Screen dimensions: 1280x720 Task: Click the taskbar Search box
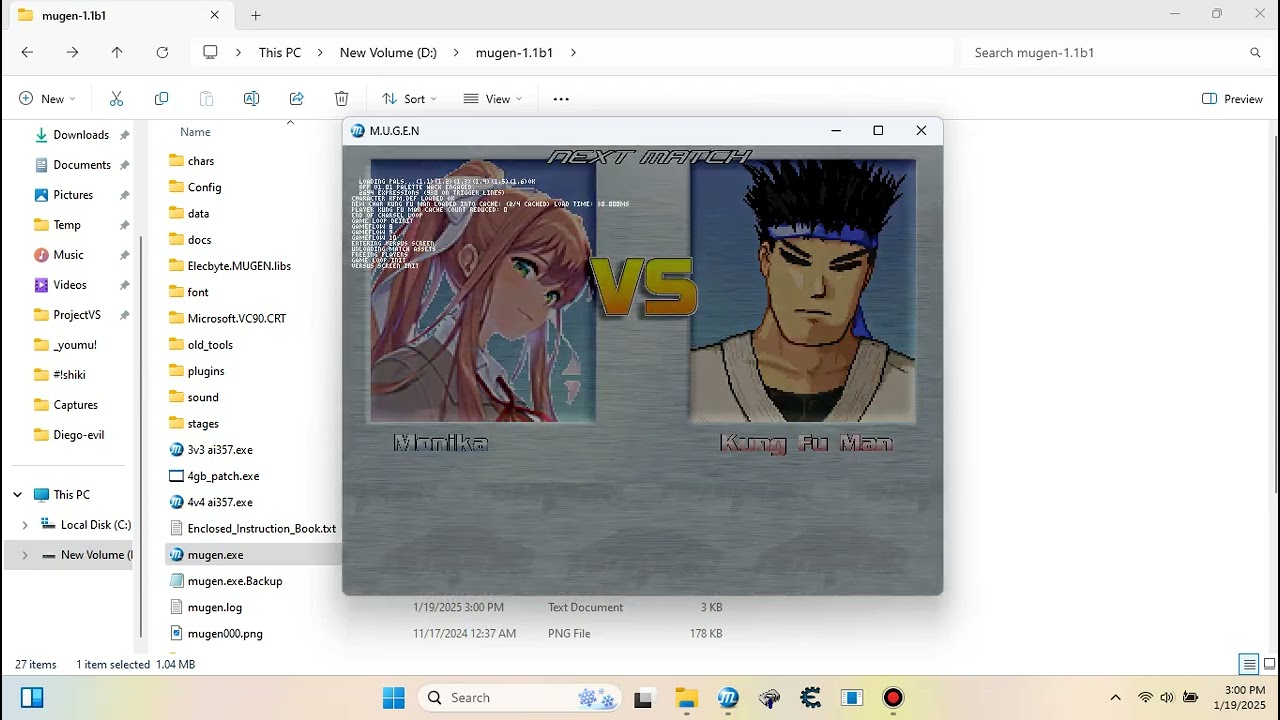[522, 698]
